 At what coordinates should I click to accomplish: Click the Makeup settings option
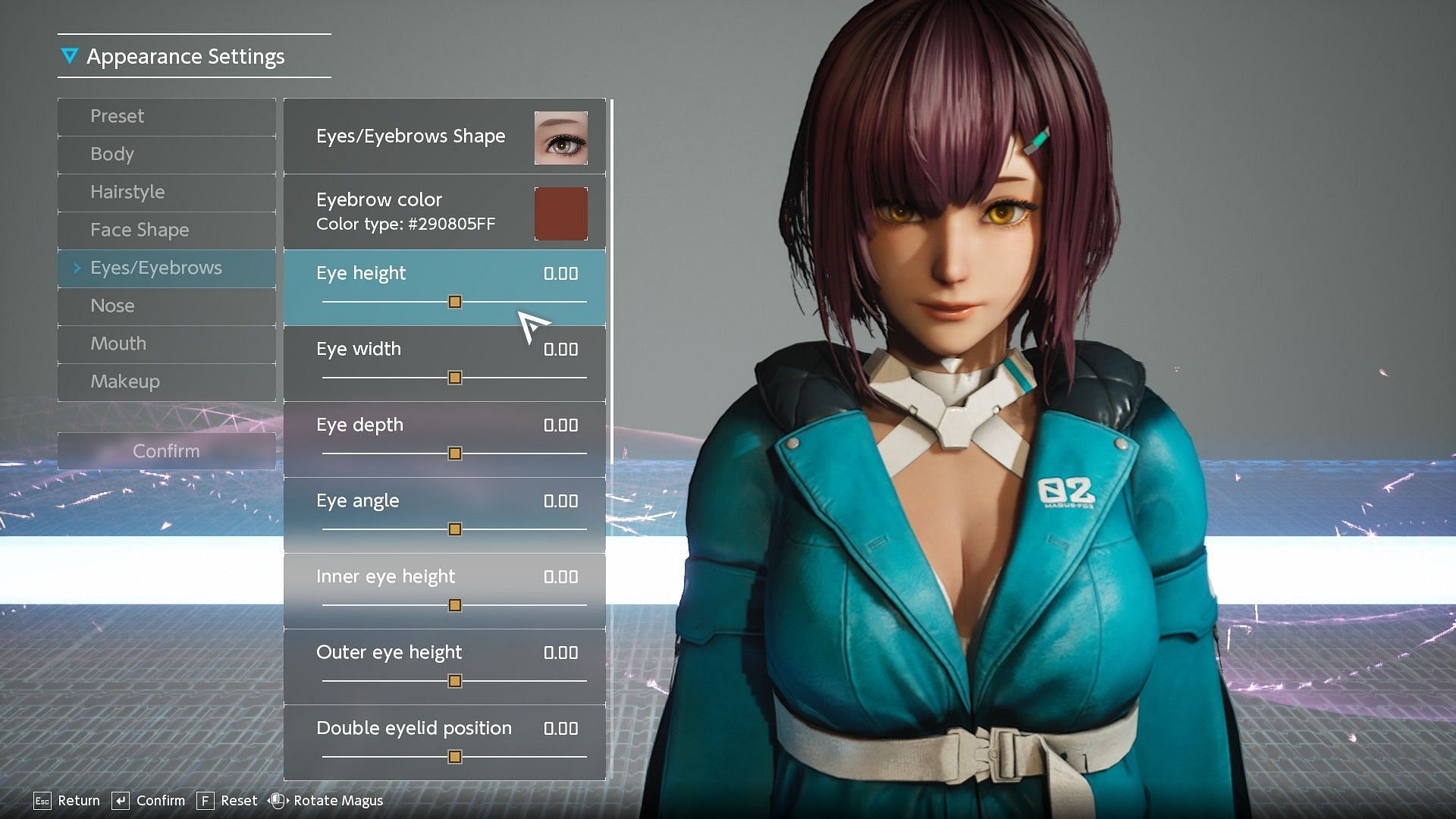click(167, 380)
